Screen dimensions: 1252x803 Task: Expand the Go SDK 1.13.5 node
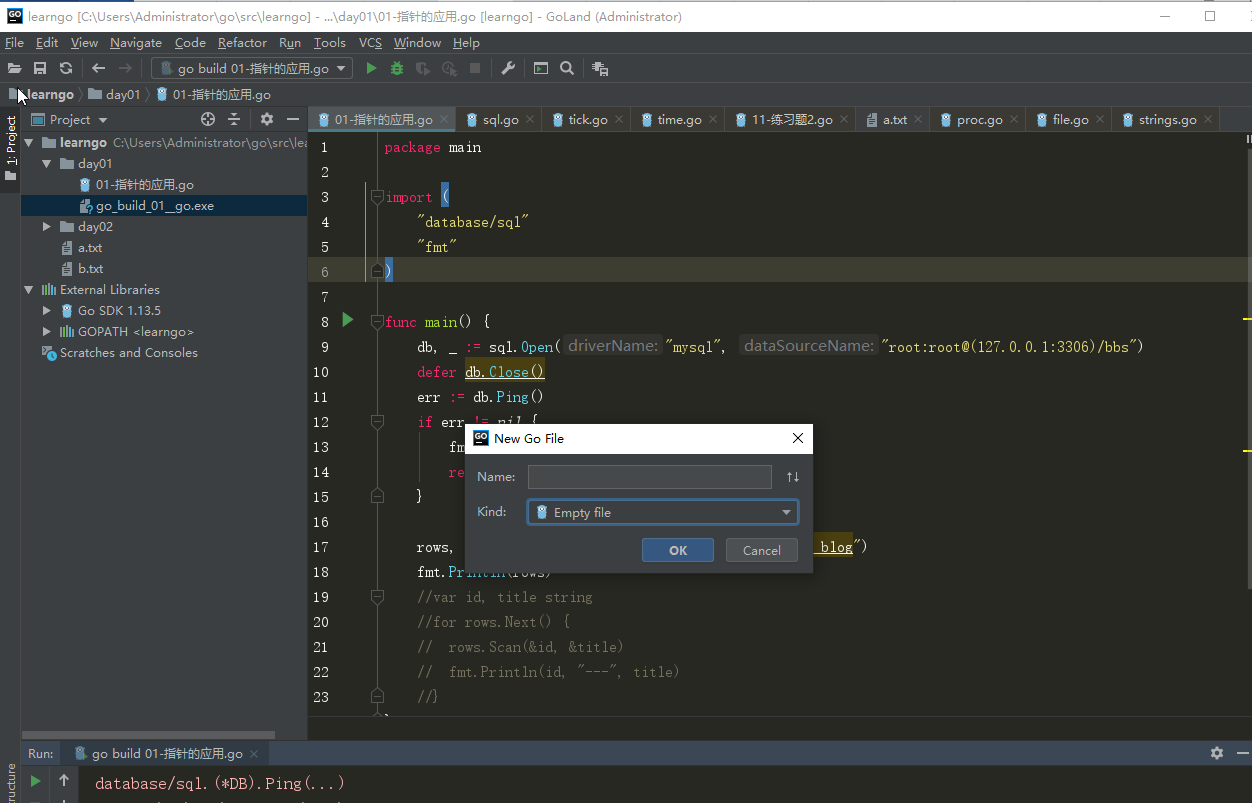point(47,311)
